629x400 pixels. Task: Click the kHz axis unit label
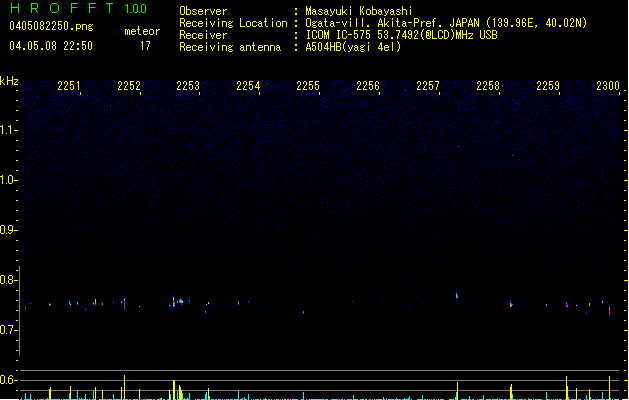point(9,81)
